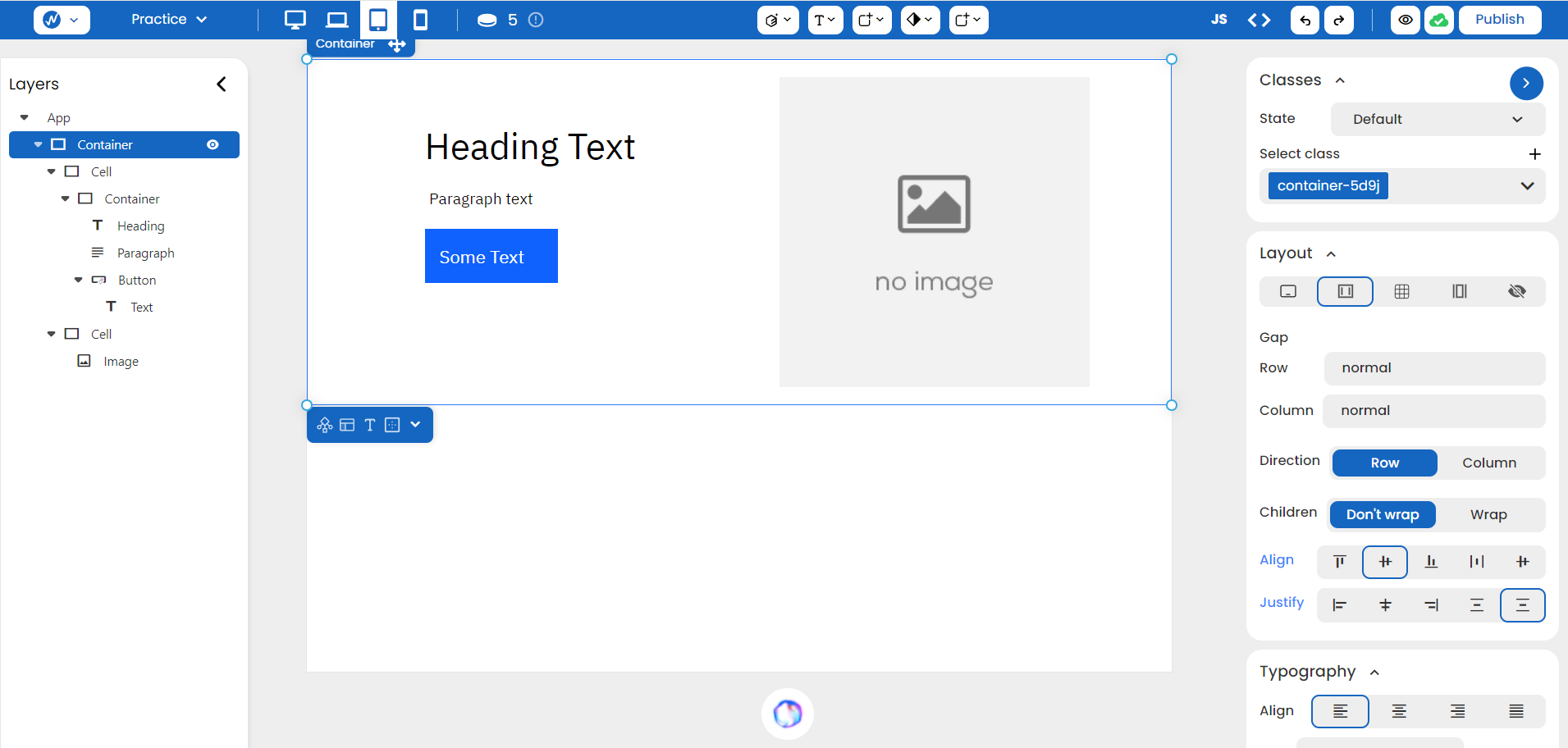The image size is (1568, 748).
Task: Select the block layout option
Action: tap(1288, 291)
